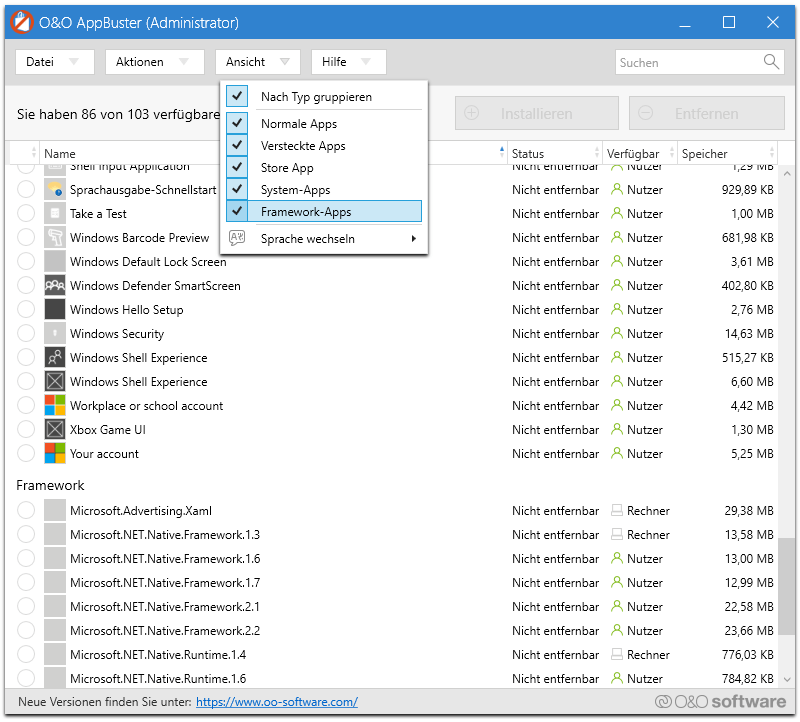Click user icon in Your account row
Viewport: 800px width, 722px height.
[x=617, y=453]
